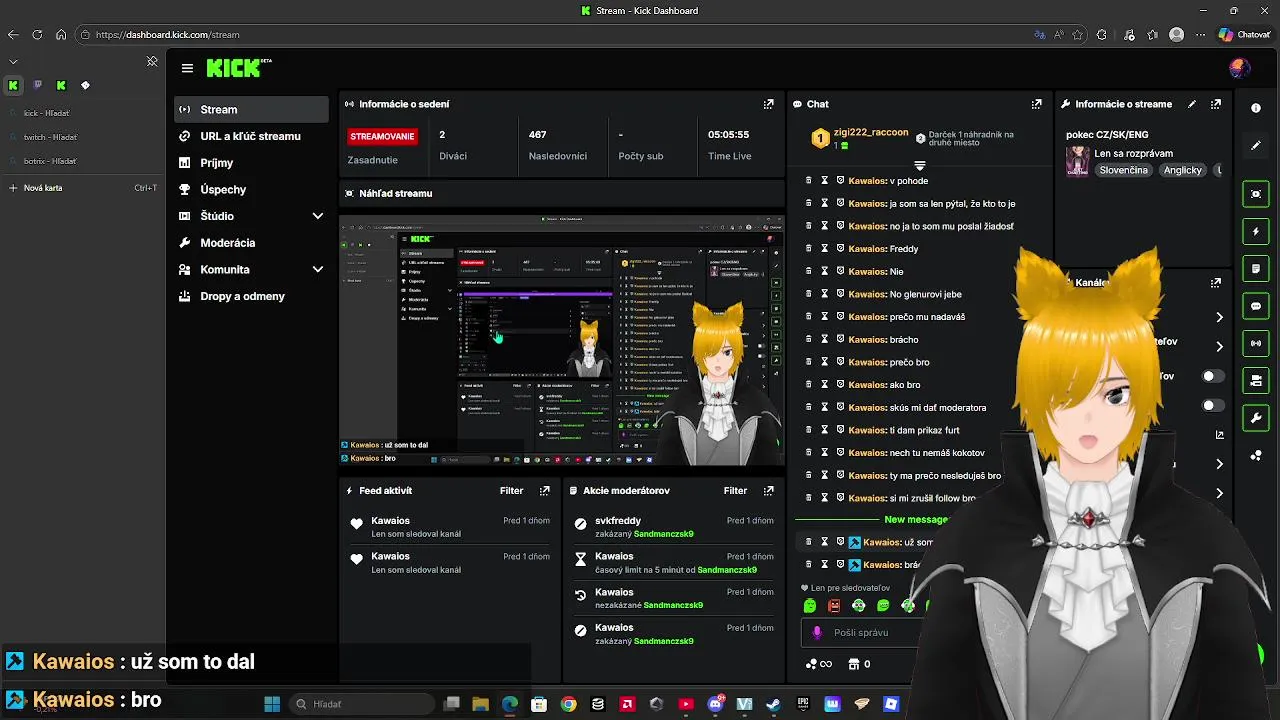
Task: Open stream category thumbnail Len sa rozprávam
Action: click(1077, 161)
